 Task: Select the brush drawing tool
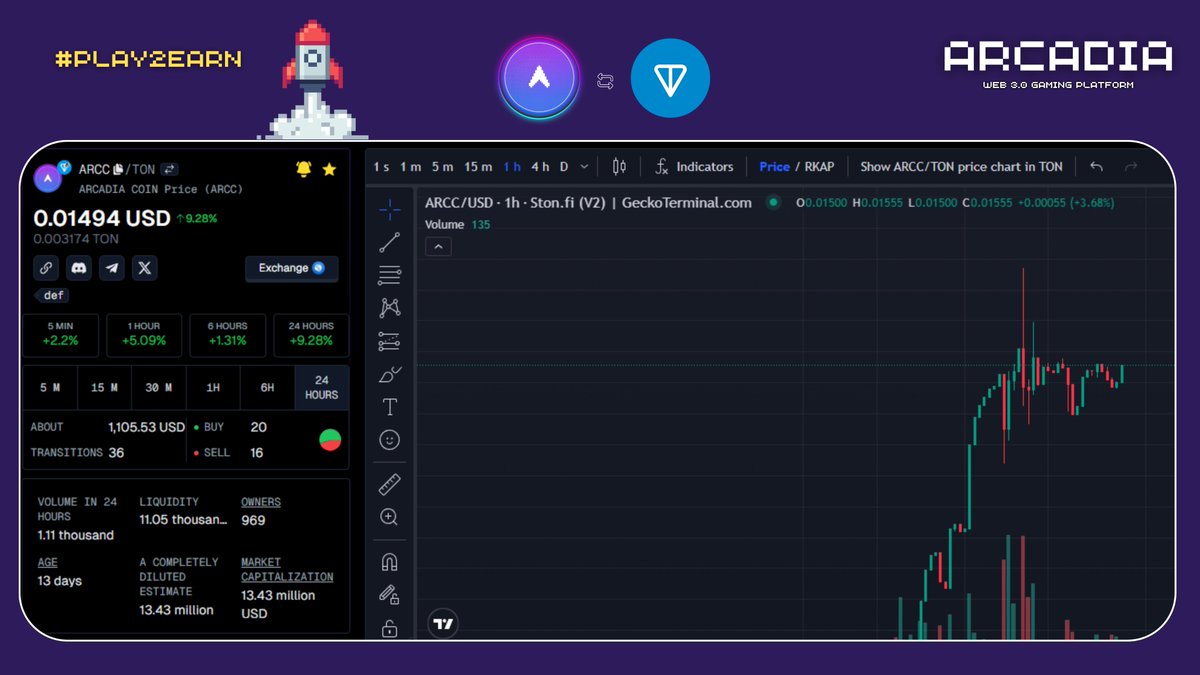pyautogui.click(x=390, y=374)
